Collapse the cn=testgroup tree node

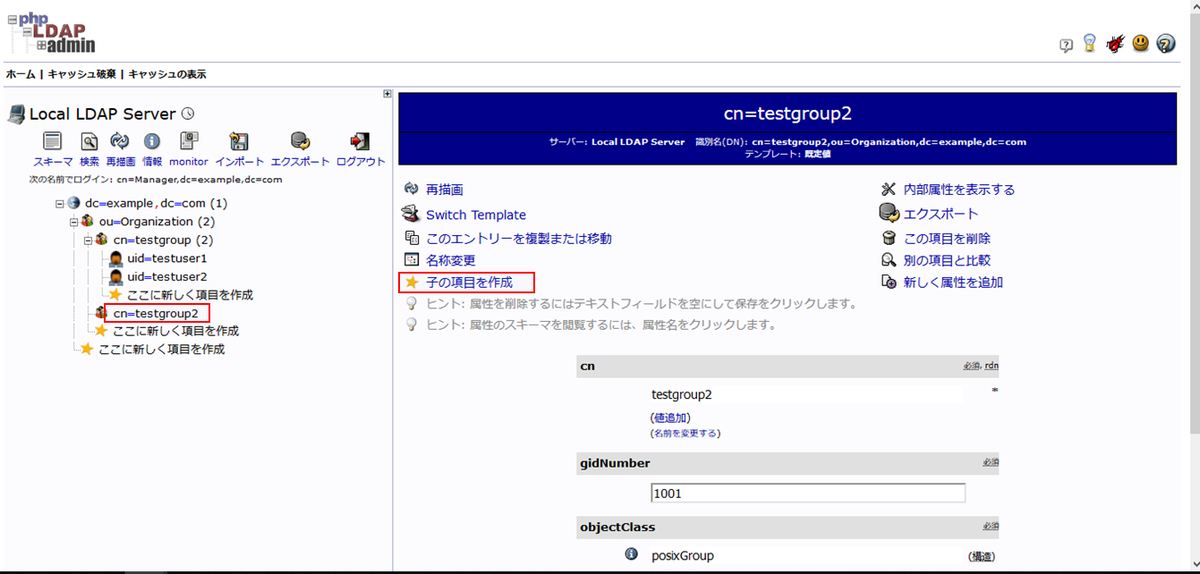88,240
